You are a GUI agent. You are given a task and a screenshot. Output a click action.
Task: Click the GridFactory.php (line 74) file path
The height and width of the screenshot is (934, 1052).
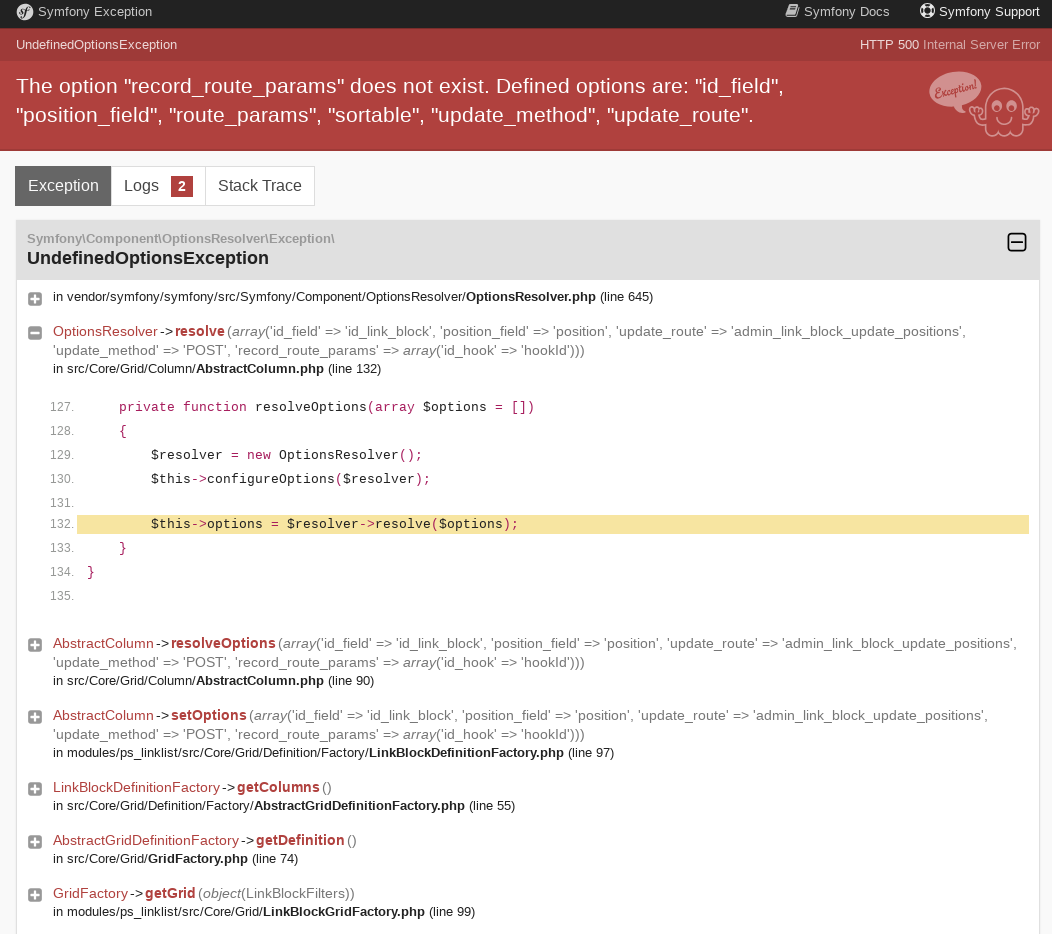pyautogui.click(x=175, y=858)
